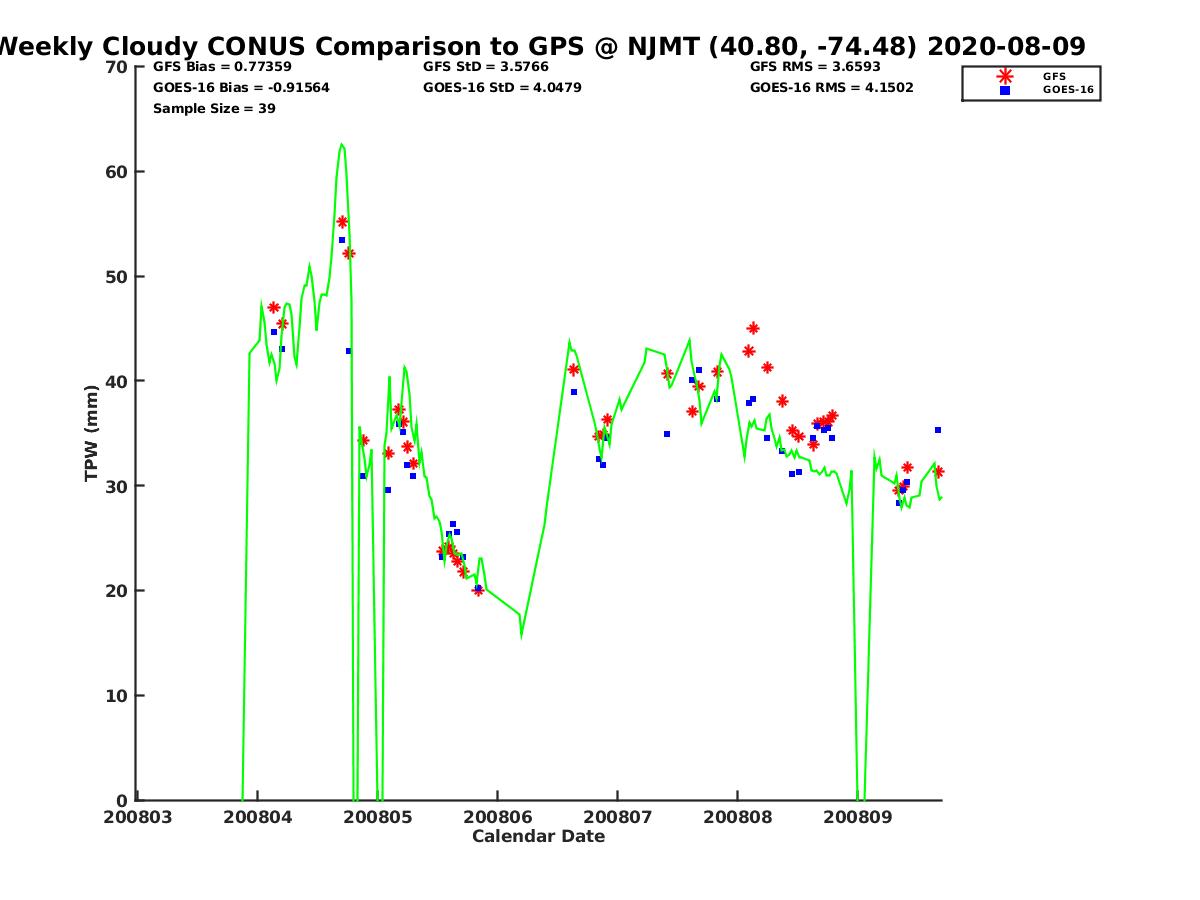Select the GOES-16 legend label text
The width and height of the screenshot is (1200, 900).
[x=1068, y=90]
